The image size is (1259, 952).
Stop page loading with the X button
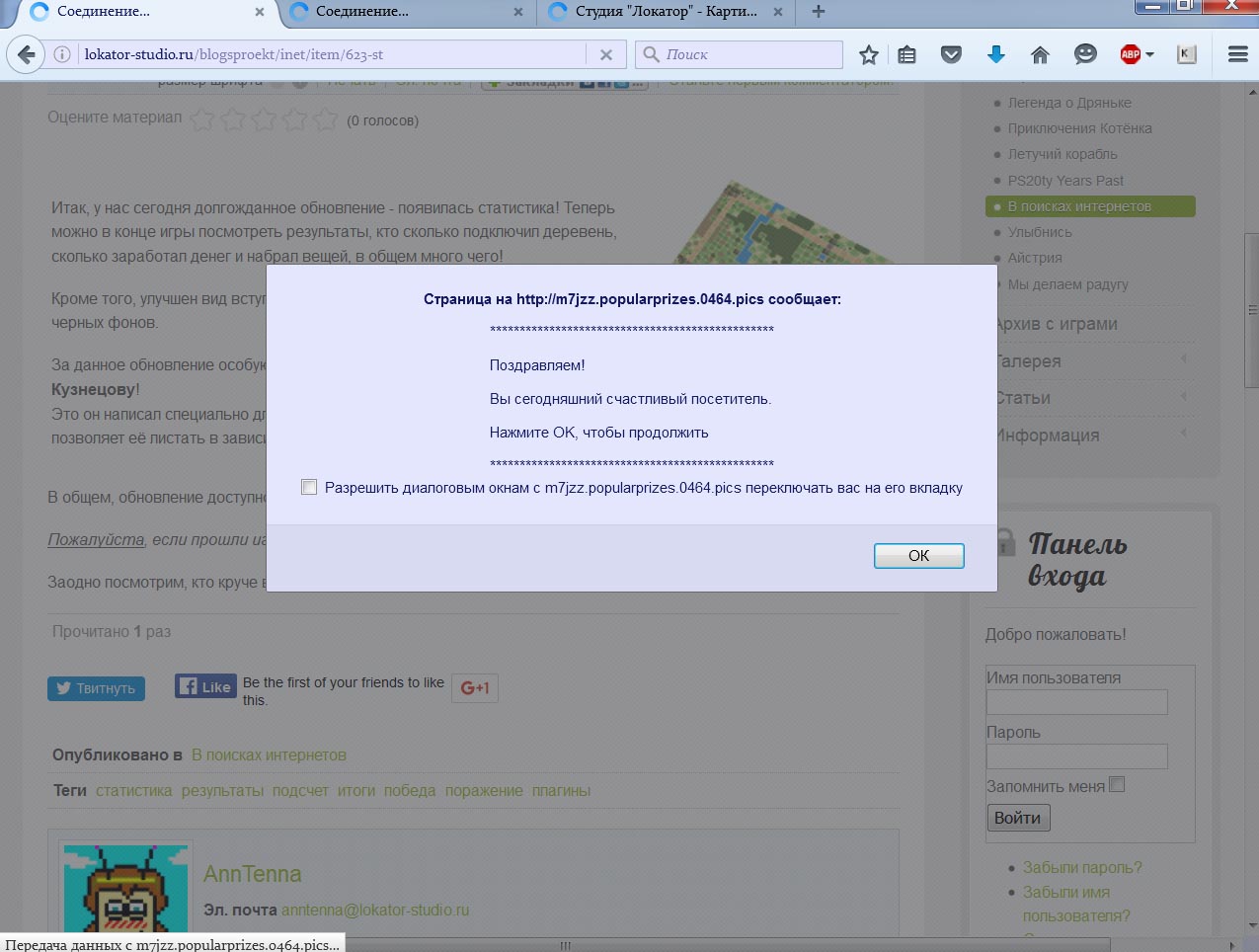pyautogui.click(x=606, y=55)
